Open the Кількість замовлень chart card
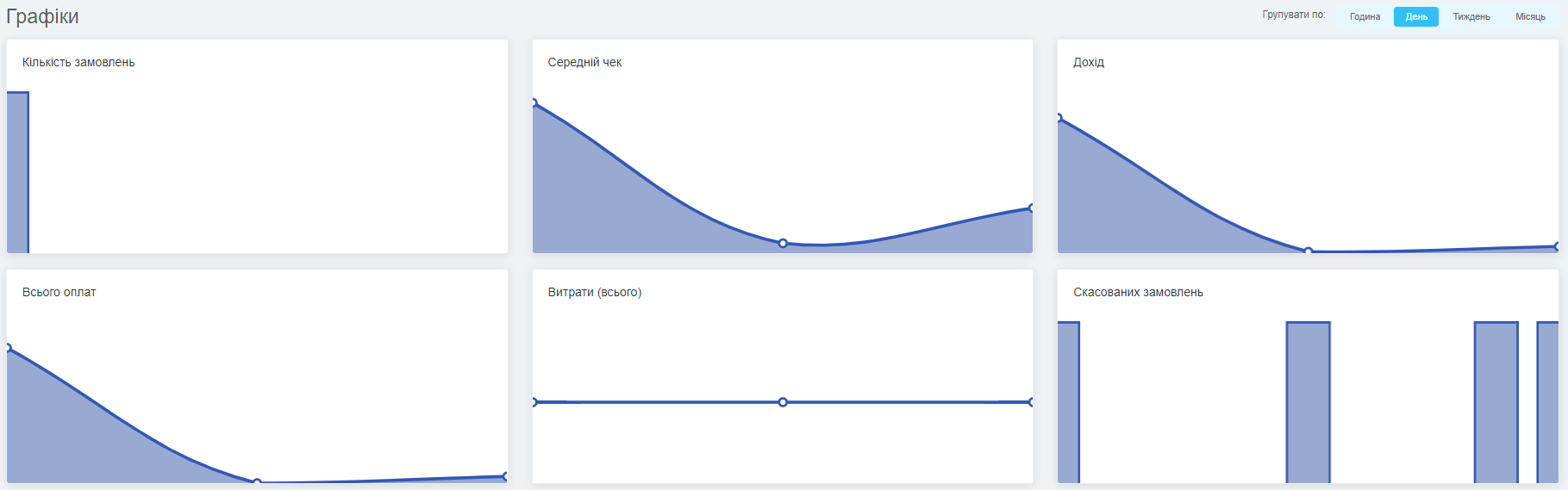Image resolution: width=1568 pixels, height=490 pixels. pyautogui.click(x=257, y=146)
